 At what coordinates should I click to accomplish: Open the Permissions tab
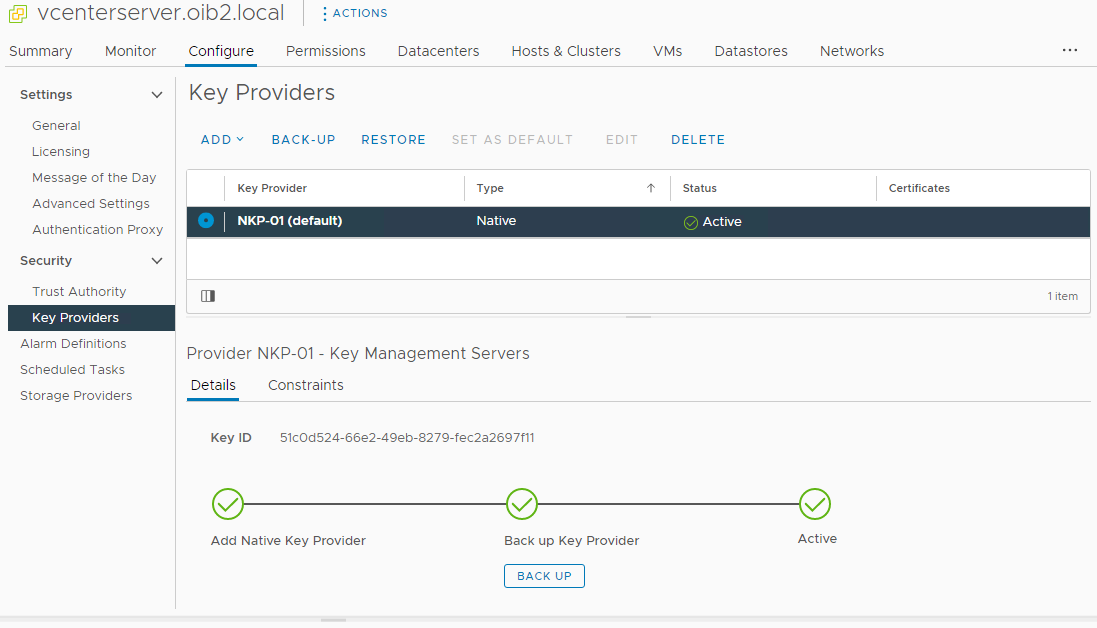[x=325, y=51]
